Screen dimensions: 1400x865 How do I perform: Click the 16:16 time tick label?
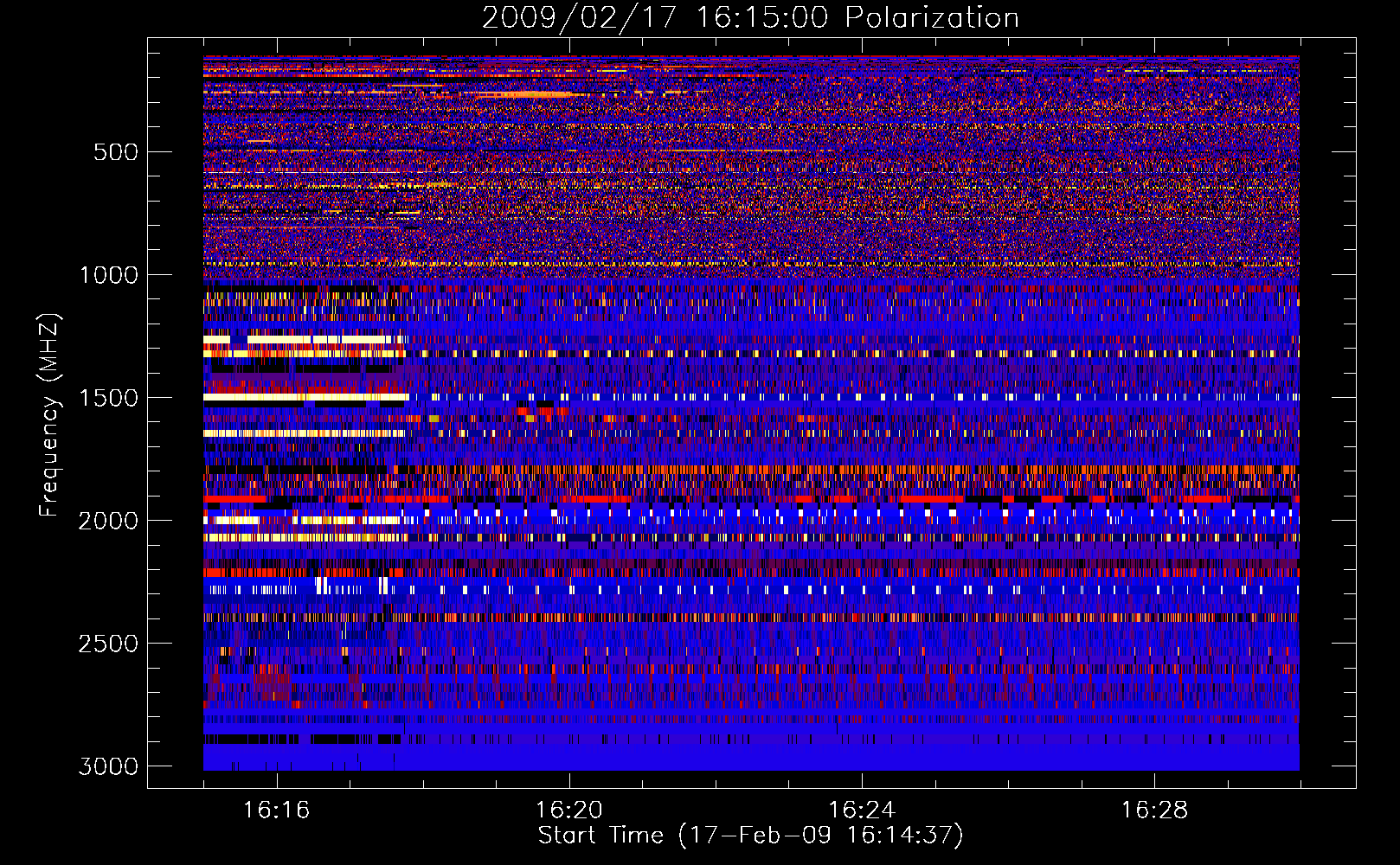[277, 810]
